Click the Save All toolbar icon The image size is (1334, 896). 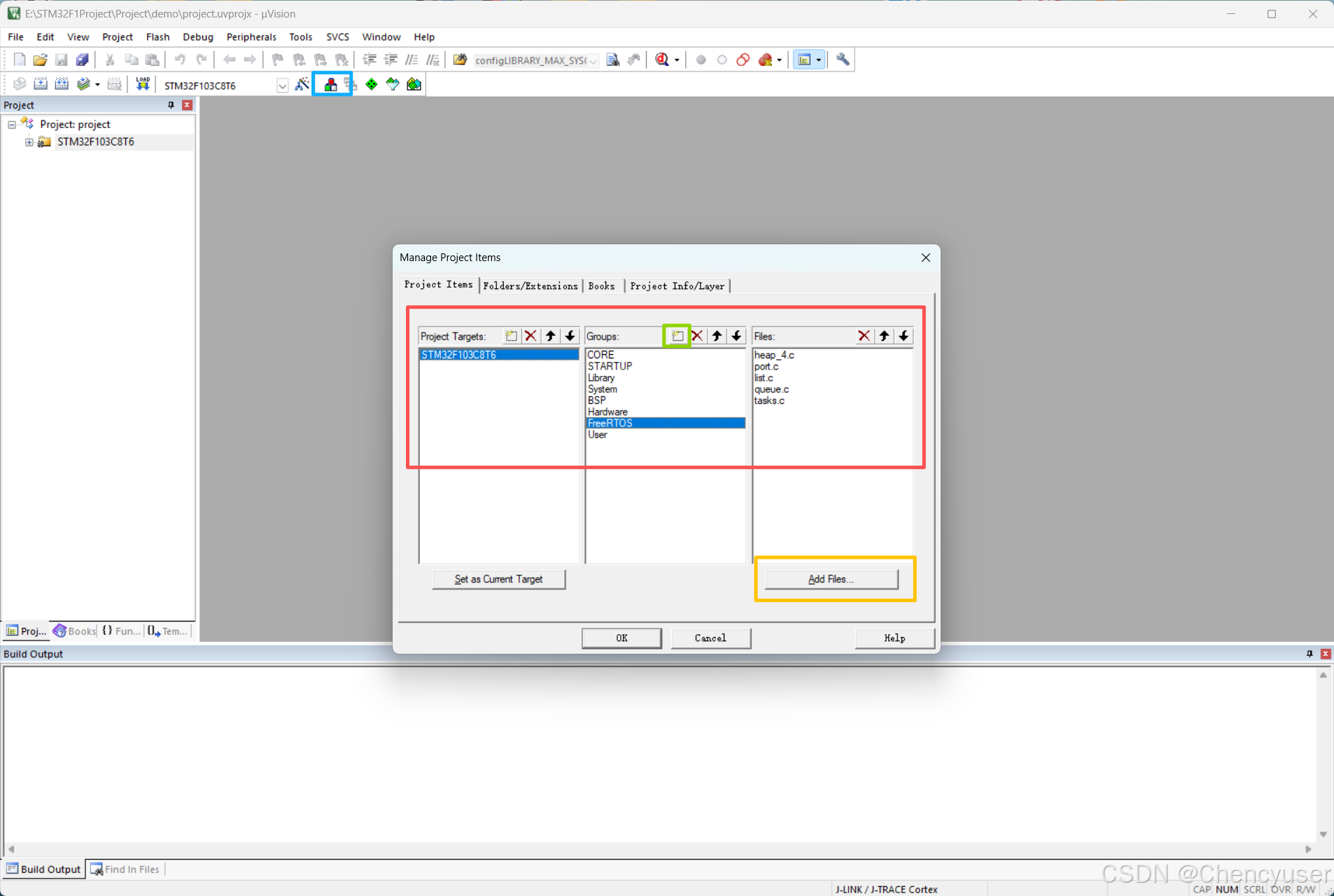[x=83, y=59]
